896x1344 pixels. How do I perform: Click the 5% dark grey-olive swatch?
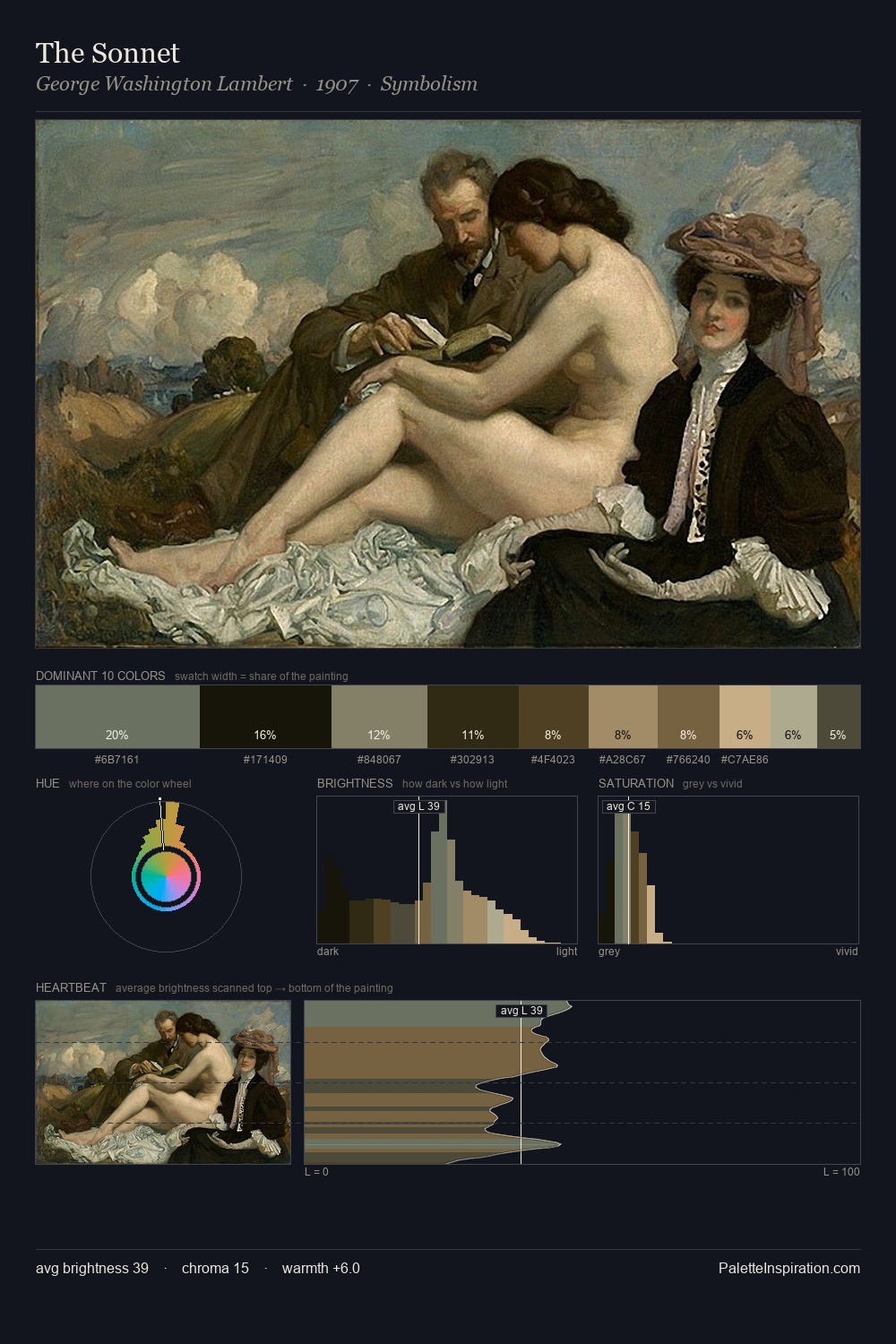click(x=839, y=717)
